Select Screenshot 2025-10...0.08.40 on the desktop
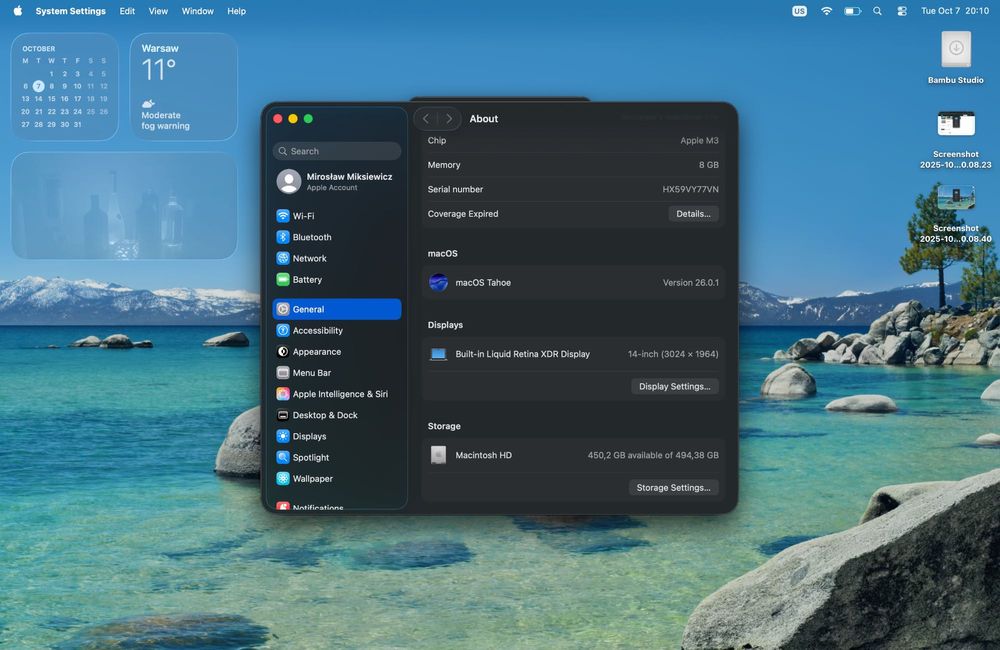This screenshot has height=650, width=1000. coord(955,214)
